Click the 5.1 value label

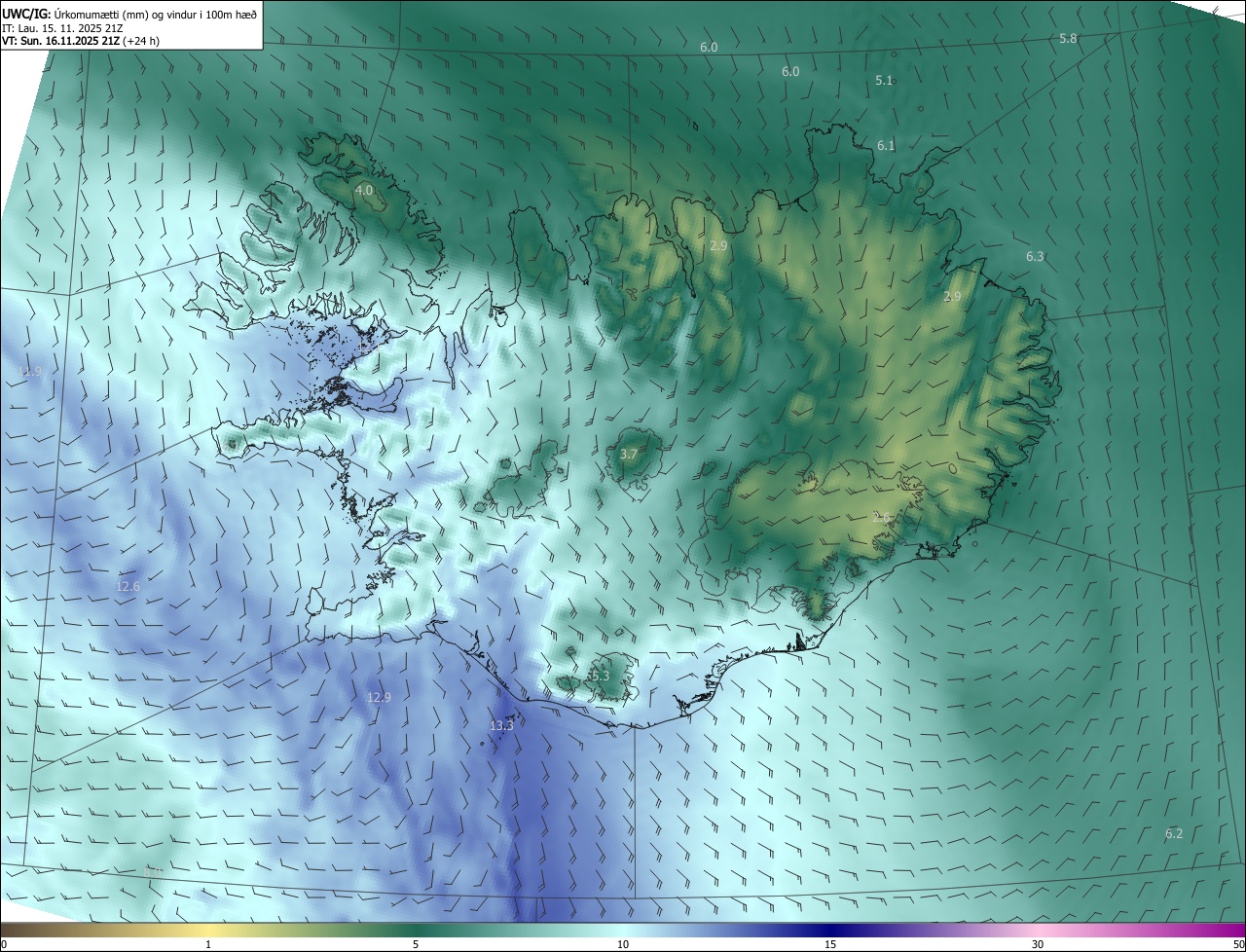point(884,80)
